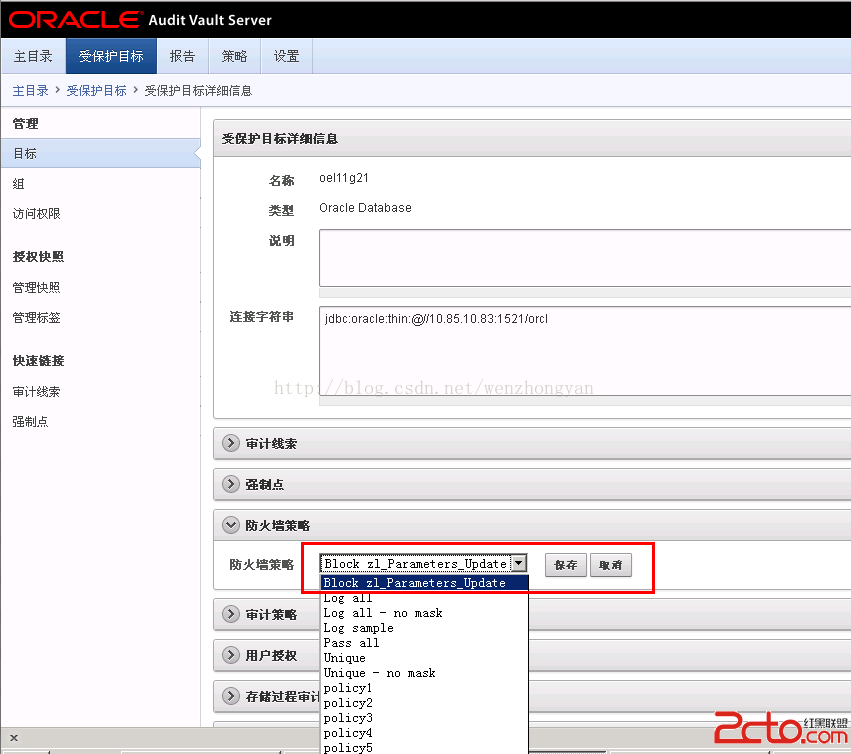Choose Unique policy option

[424, 658]
